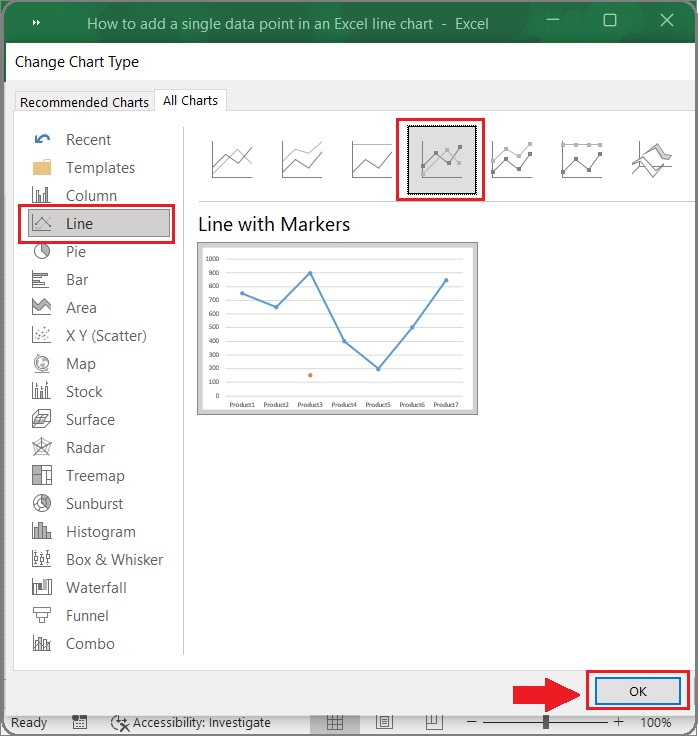The image size is (700, 736).
Task: Confirm chart type with OK button
Action: pos(638,691)
